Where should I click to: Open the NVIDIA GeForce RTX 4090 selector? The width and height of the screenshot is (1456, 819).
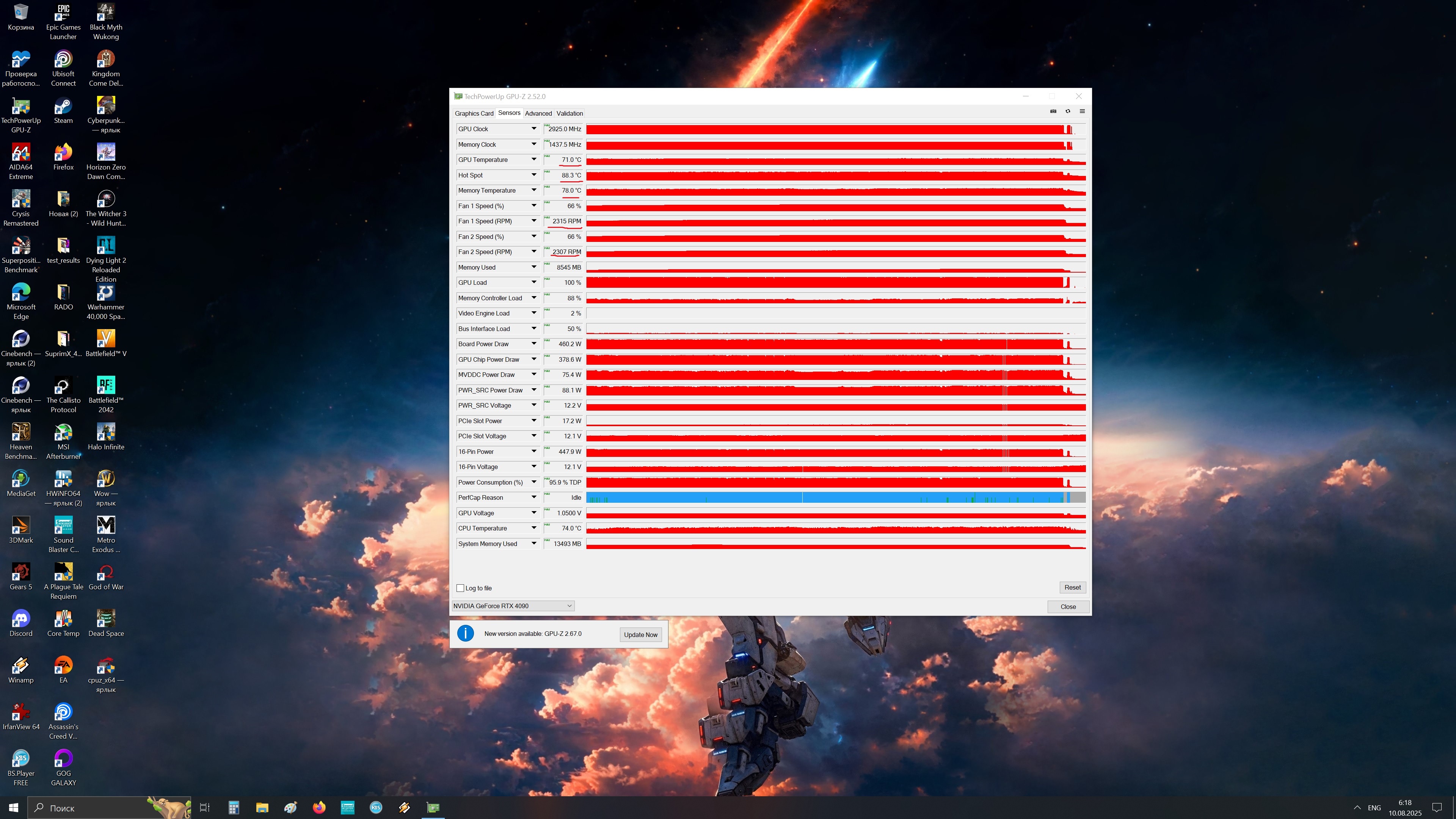click(513, 606)
